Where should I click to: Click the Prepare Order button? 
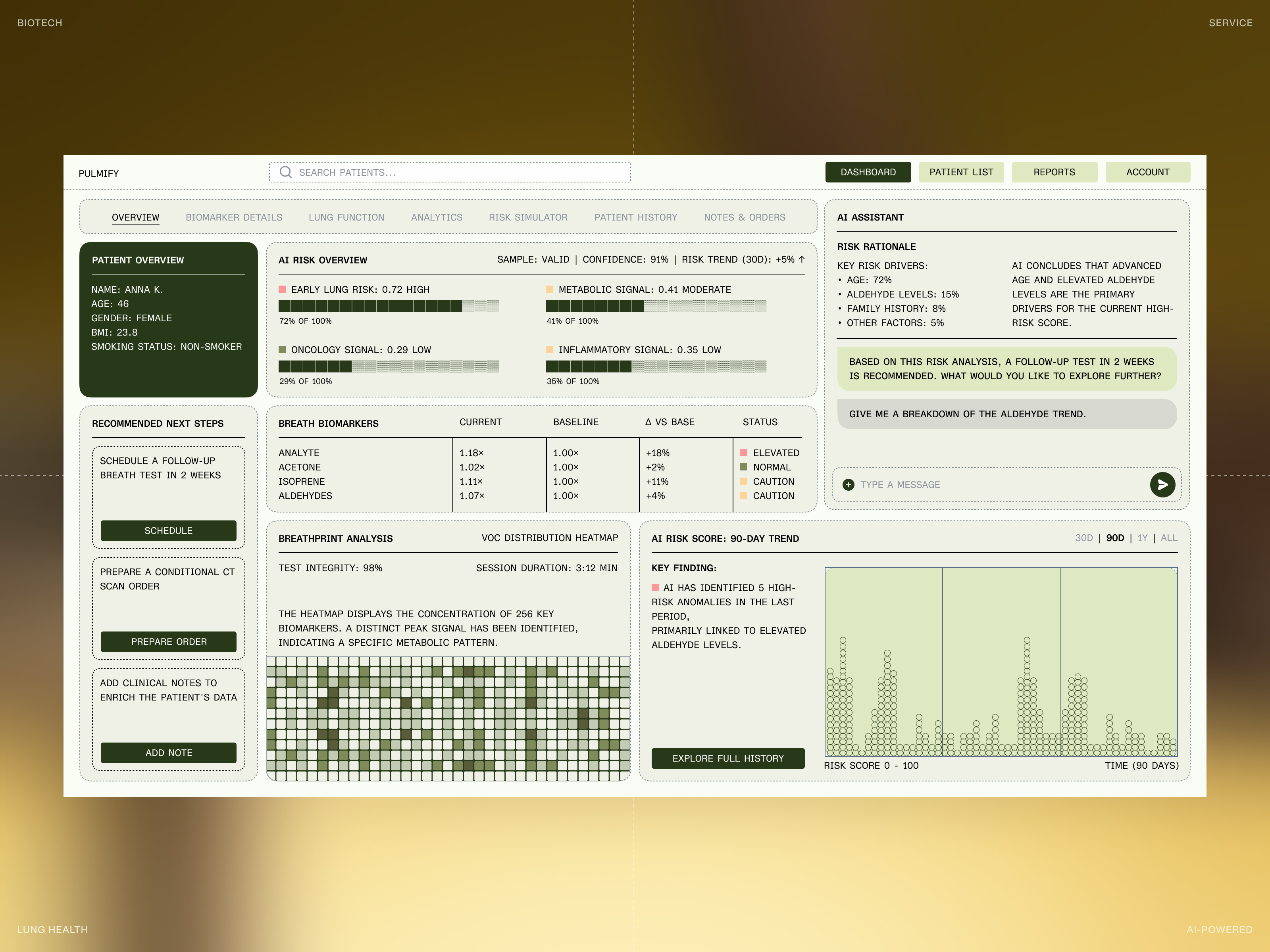coord(168,641)
